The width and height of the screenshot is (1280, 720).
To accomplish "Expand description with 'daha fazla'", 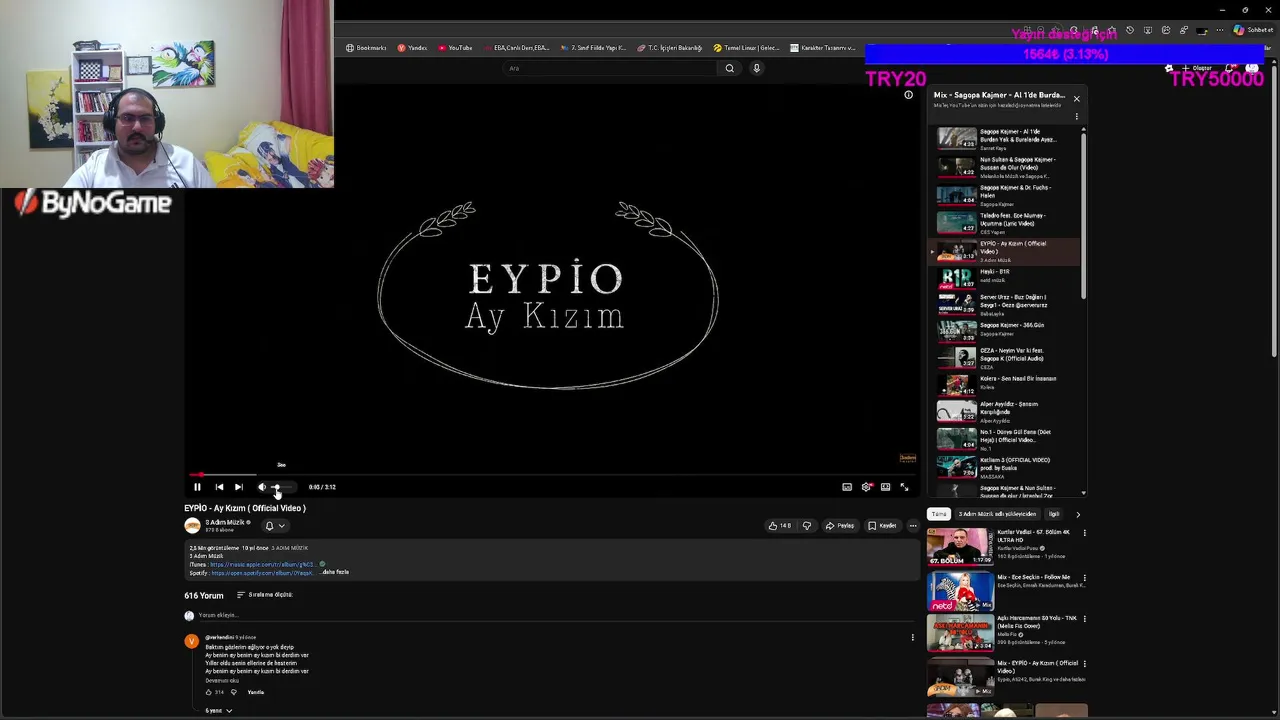I will 335,572.
